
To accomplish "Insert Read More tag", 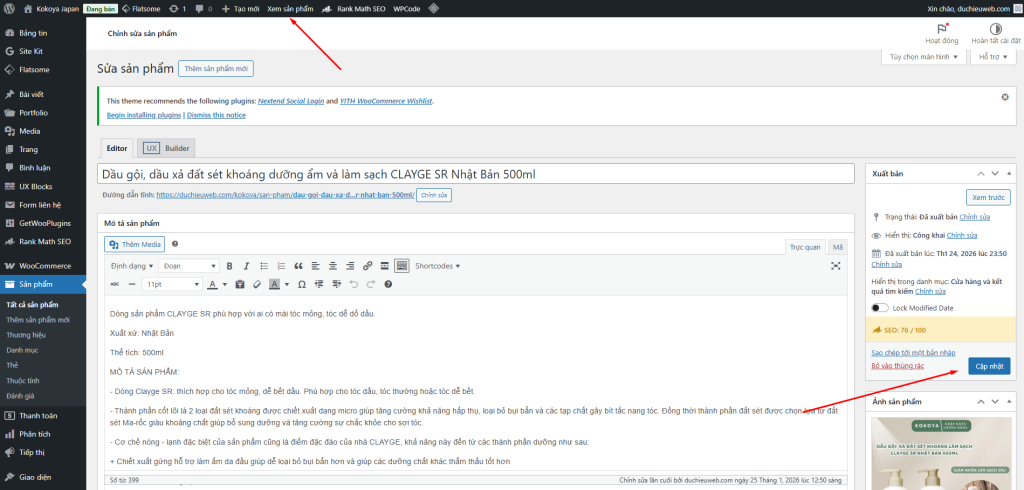I will (385, 266).
